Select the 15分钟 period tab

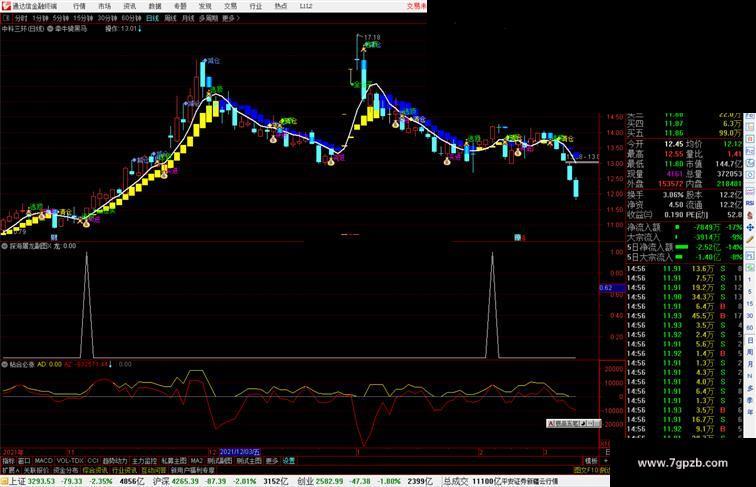(82, 18)
